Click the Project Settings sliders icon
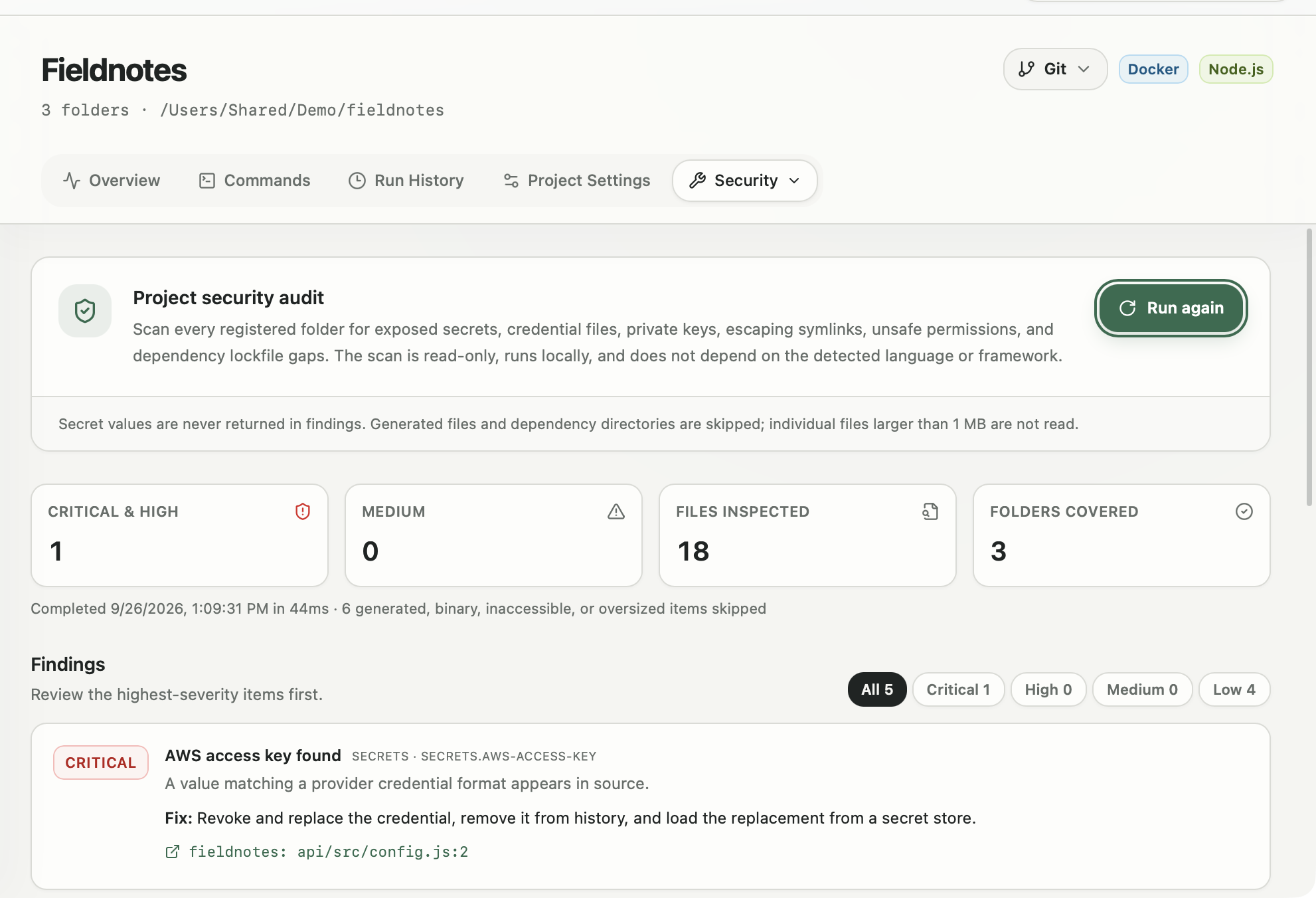1316x898 pixels. click(x=511, y=181)
